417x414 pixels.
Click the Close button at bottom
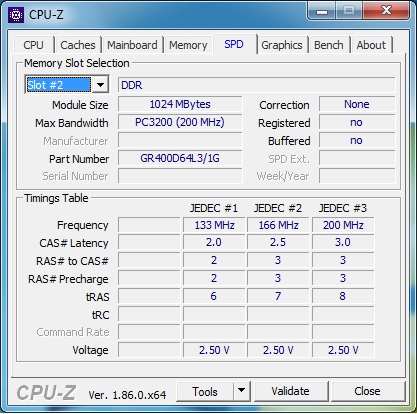(x=367, y=391)
